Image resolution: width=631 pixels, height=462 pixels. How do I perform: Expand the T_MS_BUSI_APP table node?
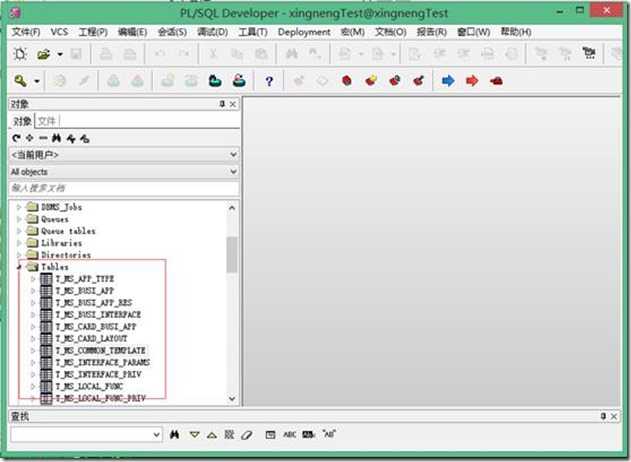click(x=33, y=291)
